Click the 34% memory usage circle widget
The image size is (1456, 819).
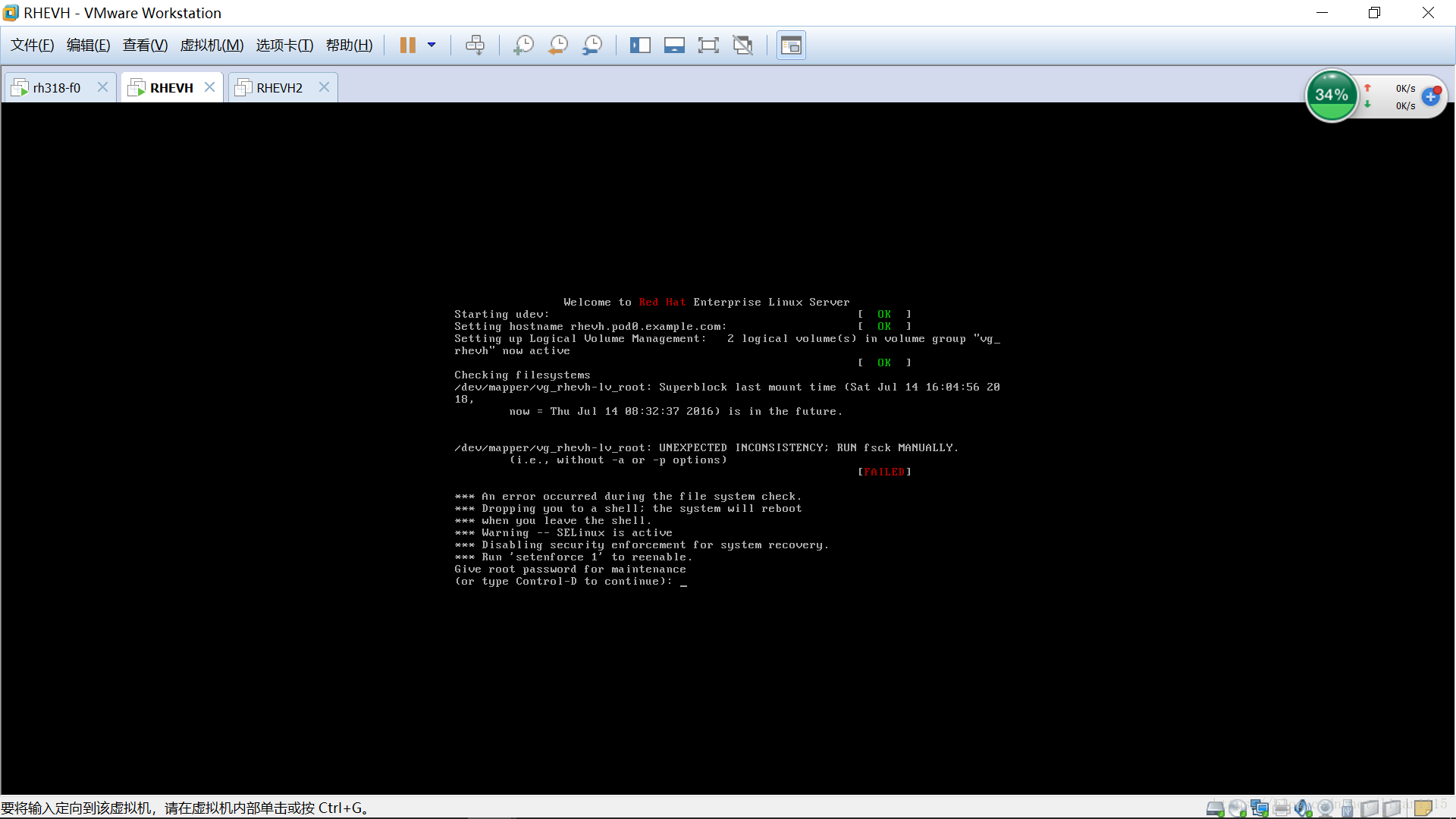(x=1332, y=96)
